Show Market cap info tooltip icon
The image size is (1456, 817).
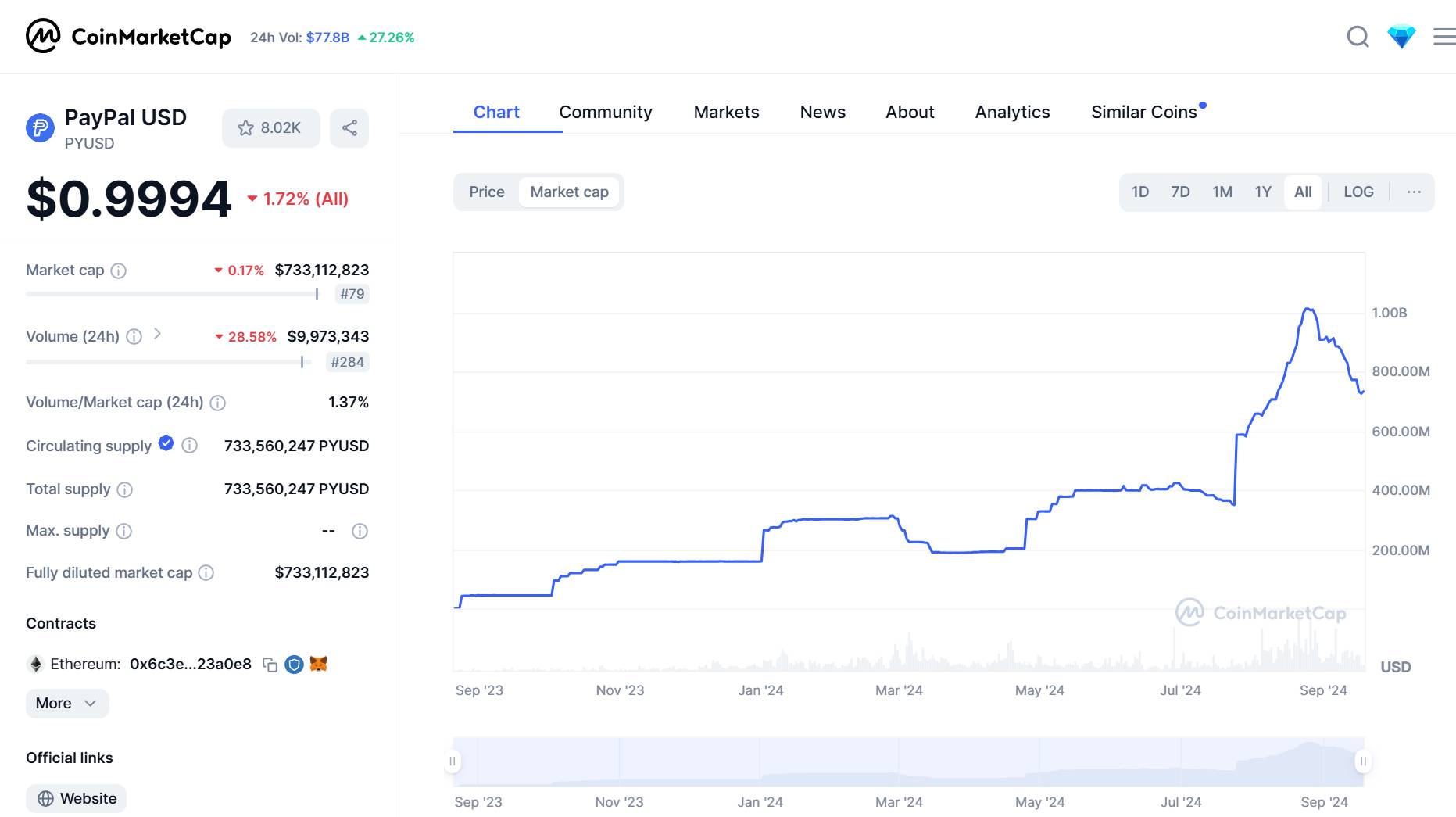[x=118, y=271]
